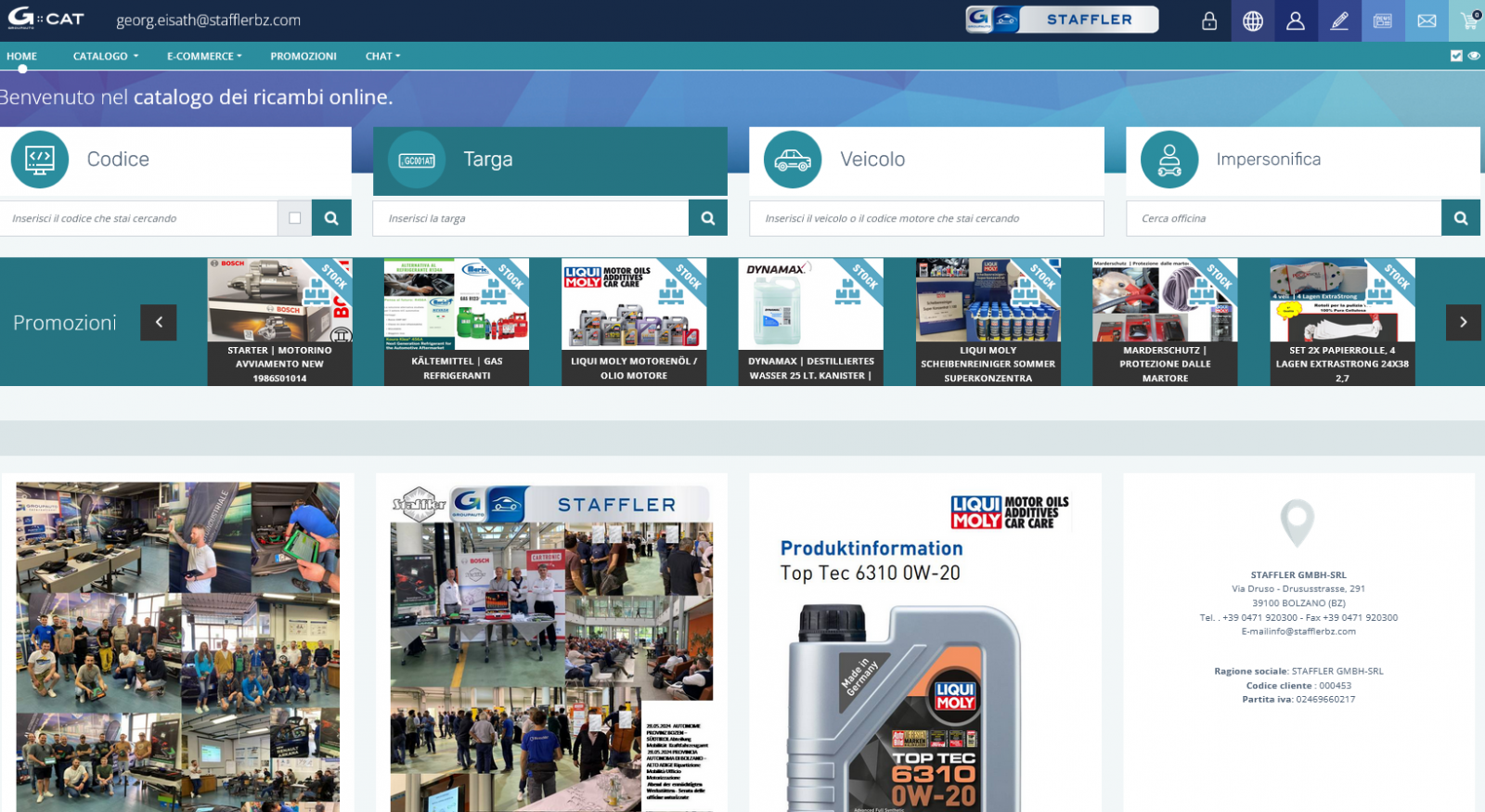This screenshot has height=812, width=1485.
Task: Click the officina search magnifier button
Action: (1461, 218)
